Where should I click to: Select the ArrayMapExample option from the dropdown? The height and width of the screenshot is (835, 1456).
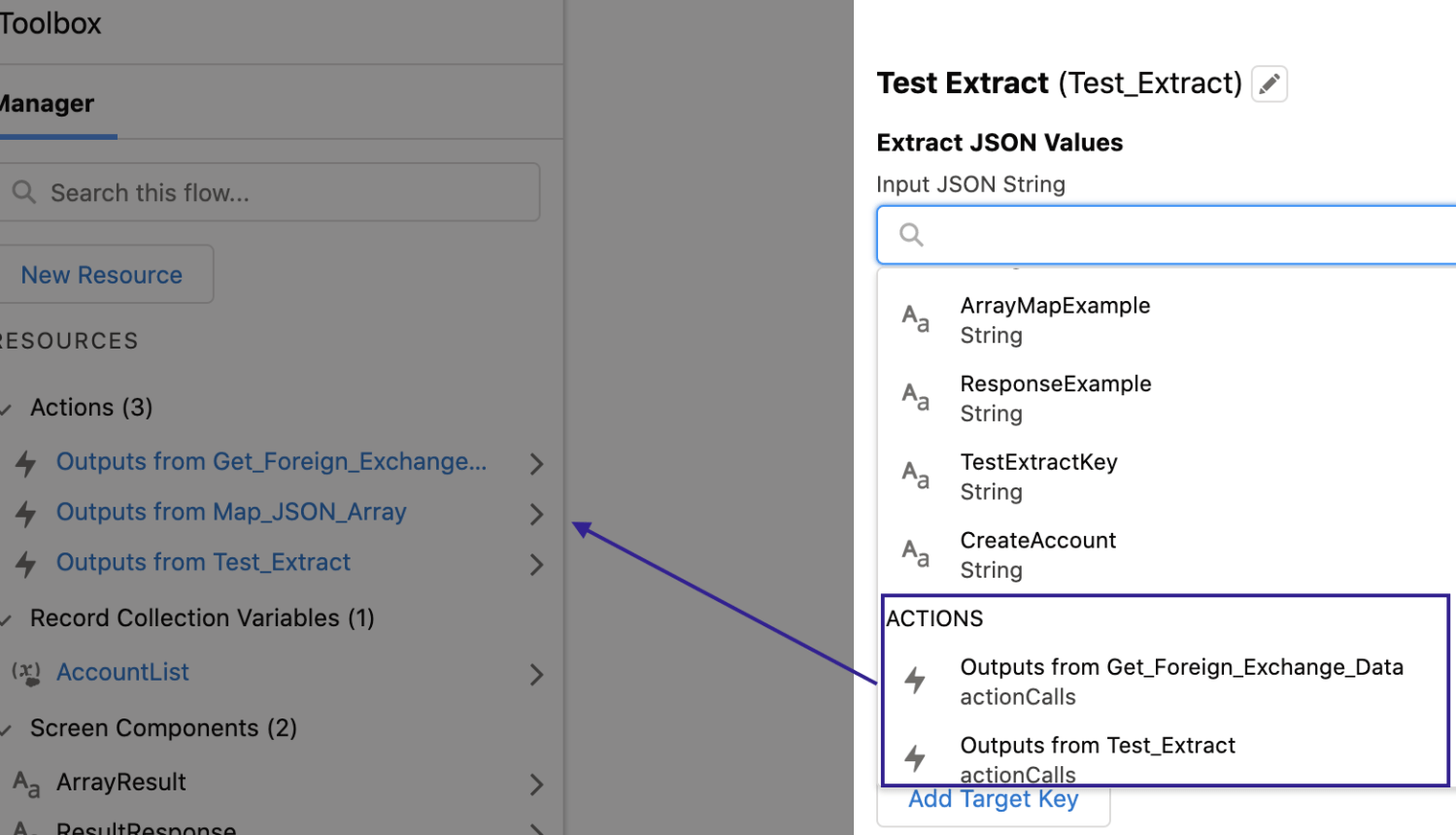1054,305
